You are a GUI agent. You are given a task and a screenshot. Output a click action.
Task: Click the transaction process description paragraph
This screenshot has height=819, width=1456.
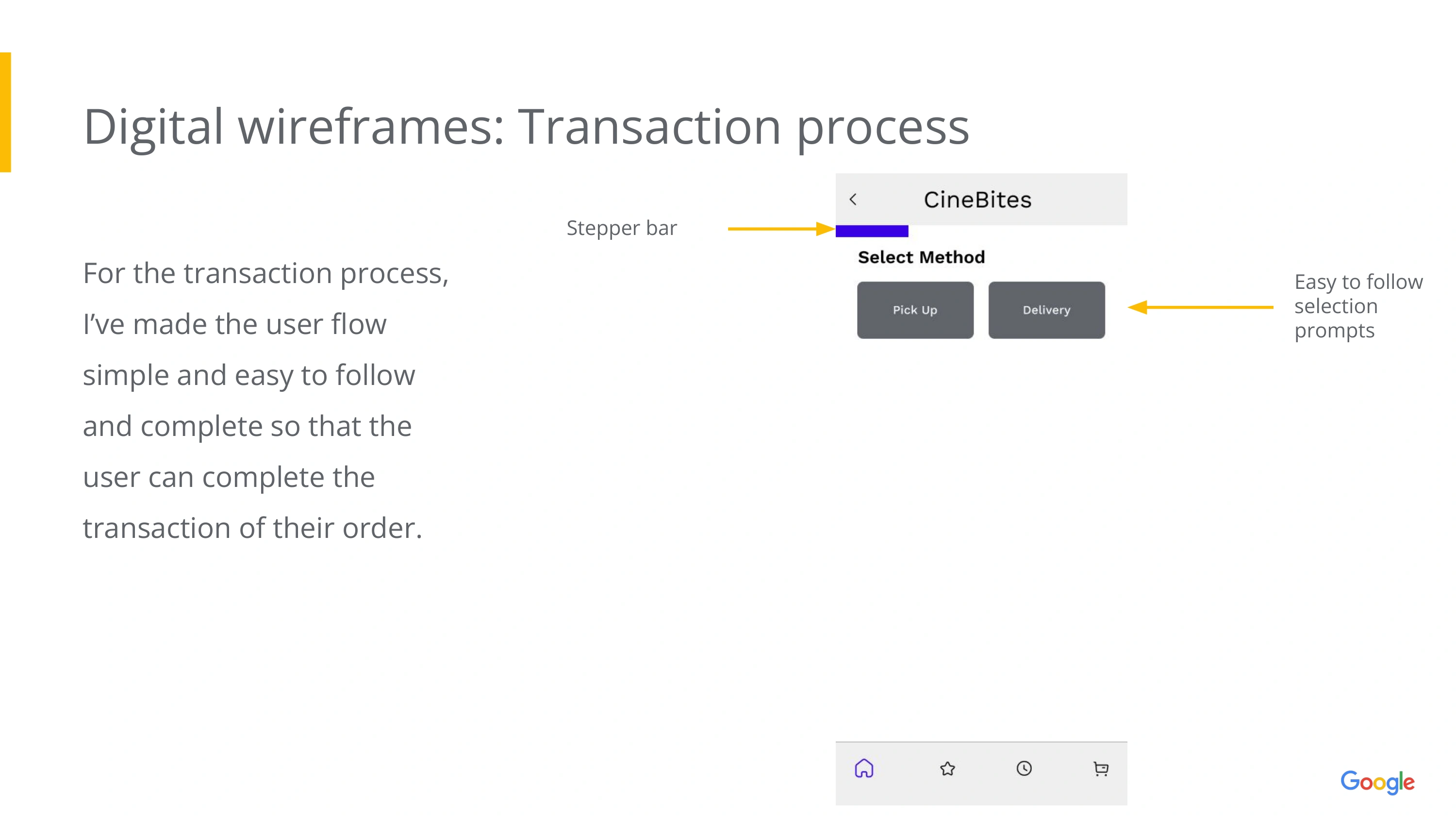265,400
